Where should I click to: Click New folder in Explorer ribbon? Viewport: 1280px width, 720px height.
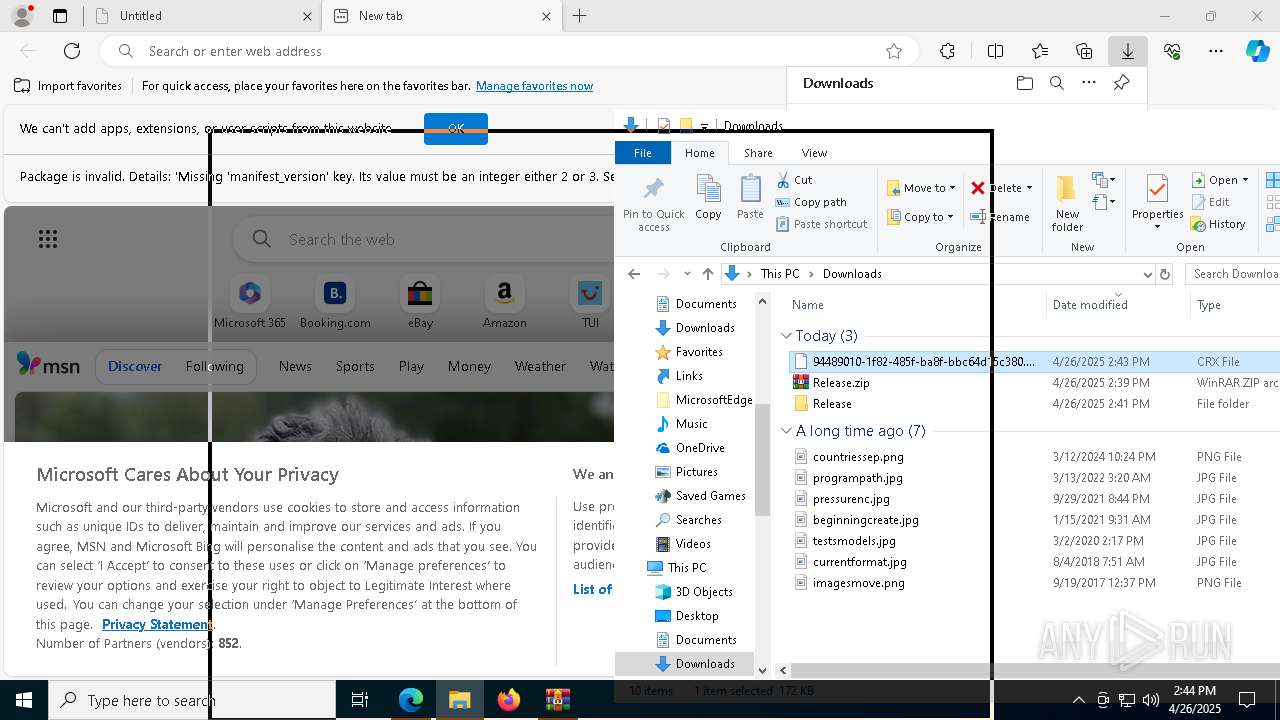[x=1067, y=204]
